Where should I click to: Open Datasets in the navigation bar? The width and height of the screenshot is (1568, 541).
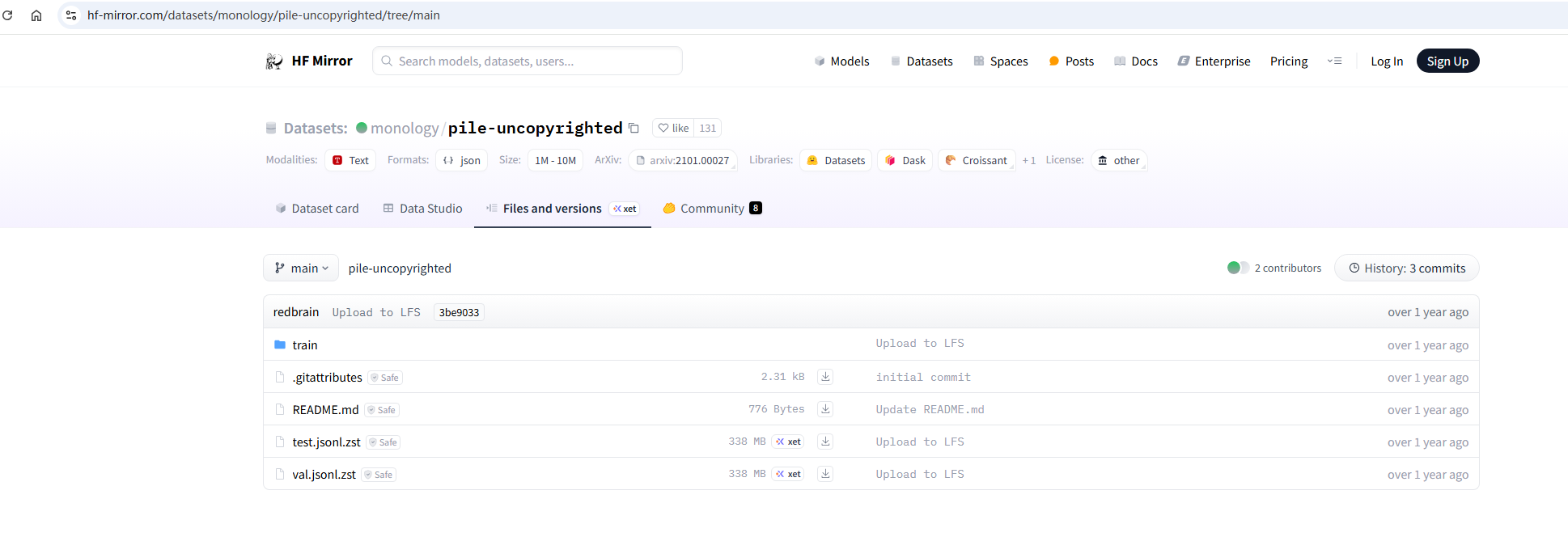pyautogui.click(x=922, y=61)
